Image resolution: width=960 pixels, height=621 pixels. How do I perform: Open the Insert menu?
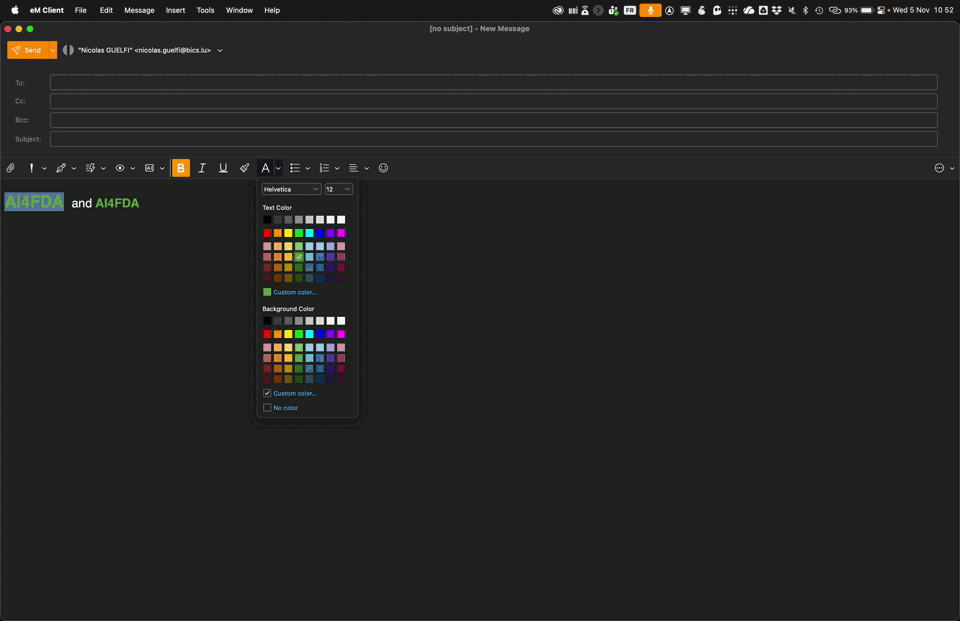[175, 10]
